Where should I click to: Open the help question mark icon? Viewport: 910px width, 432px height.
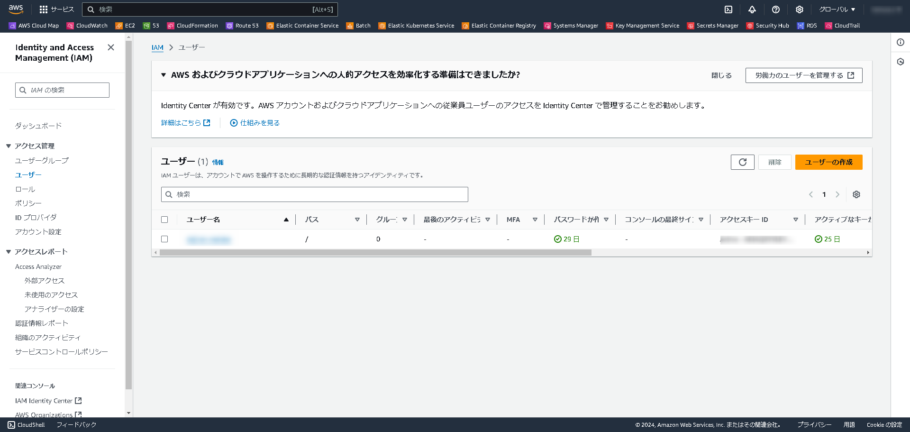click(x=776, y=9)
